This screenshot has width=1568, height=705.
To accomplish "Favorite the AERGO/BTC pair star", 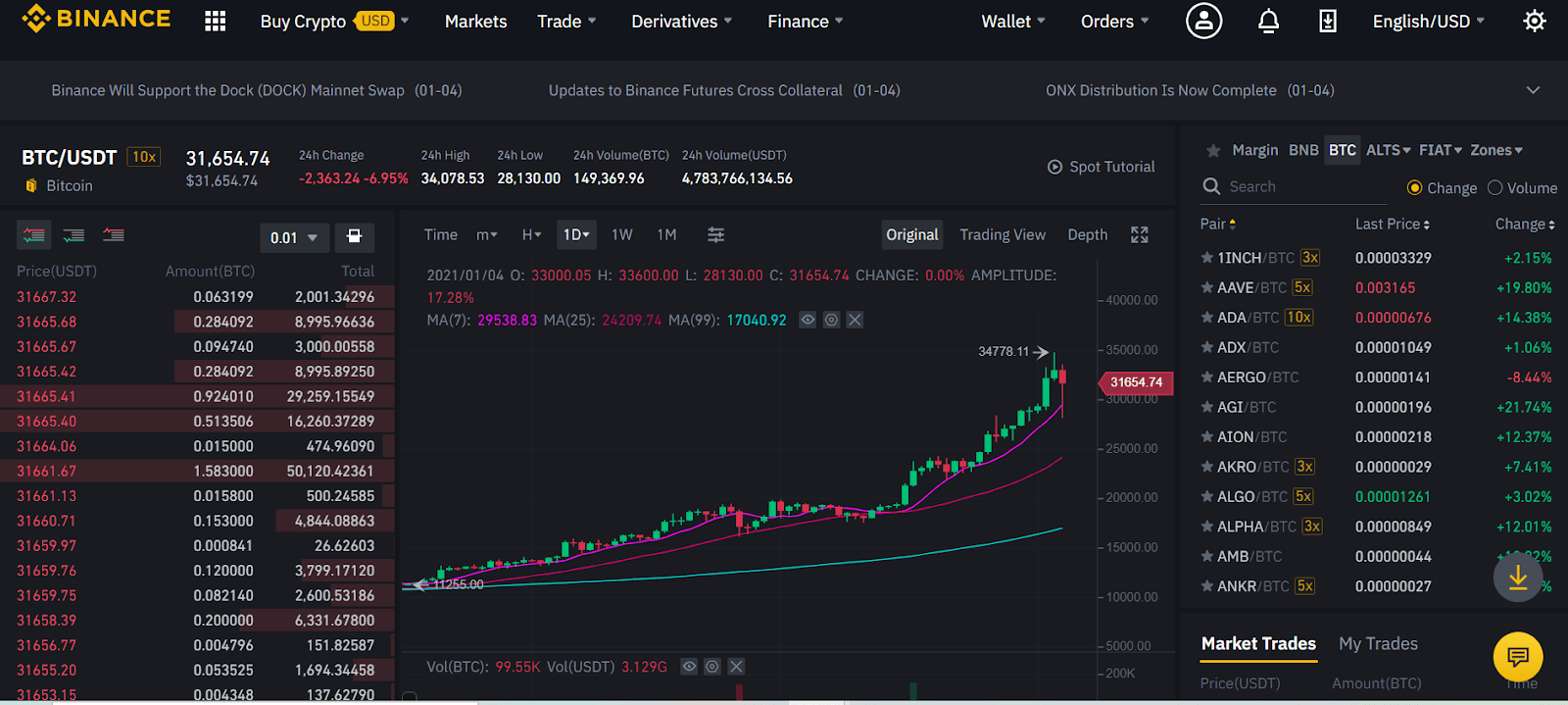I will [x=1207, y=378].
